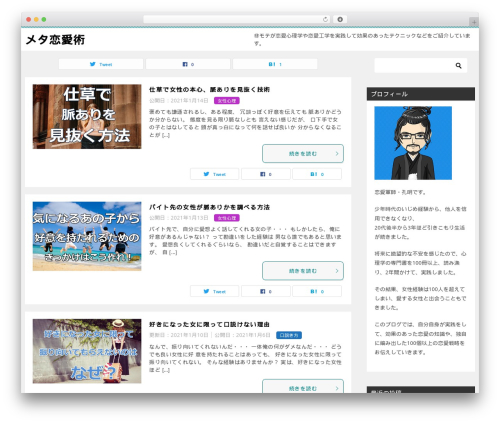The image size is (500, 423).
Task: Click the round icon right of the address bar
Action: pos(340,19)
